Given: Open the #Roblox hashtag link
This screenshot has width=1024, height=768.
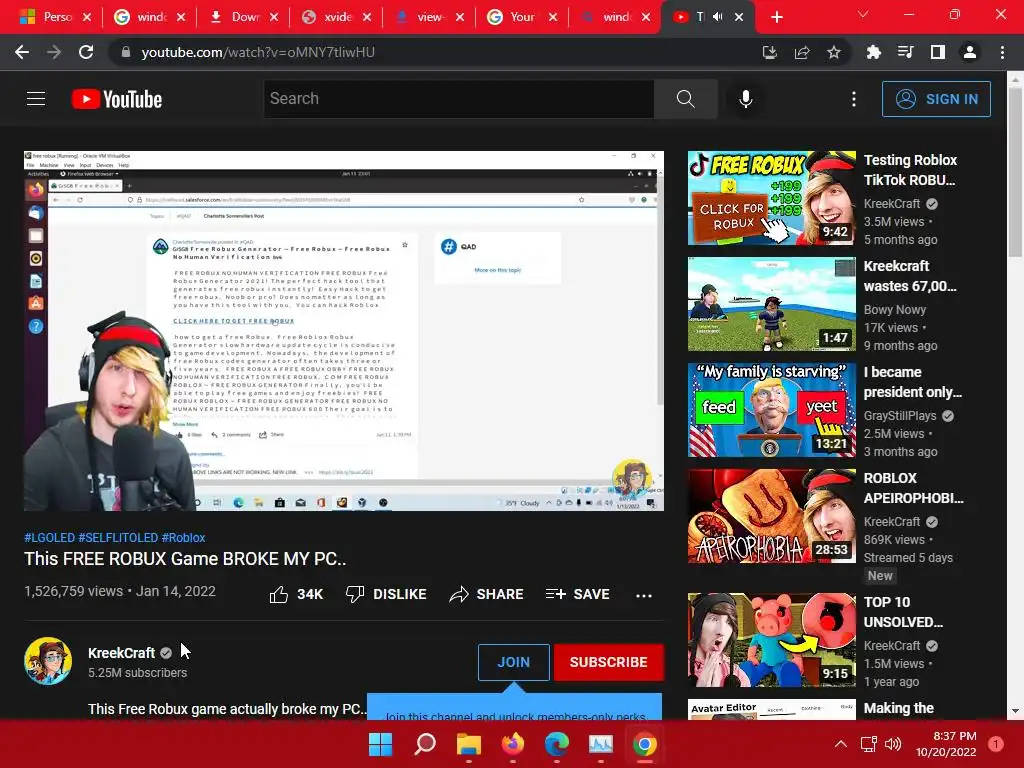Looking at the screenshot, I should [x=184, y=537].
